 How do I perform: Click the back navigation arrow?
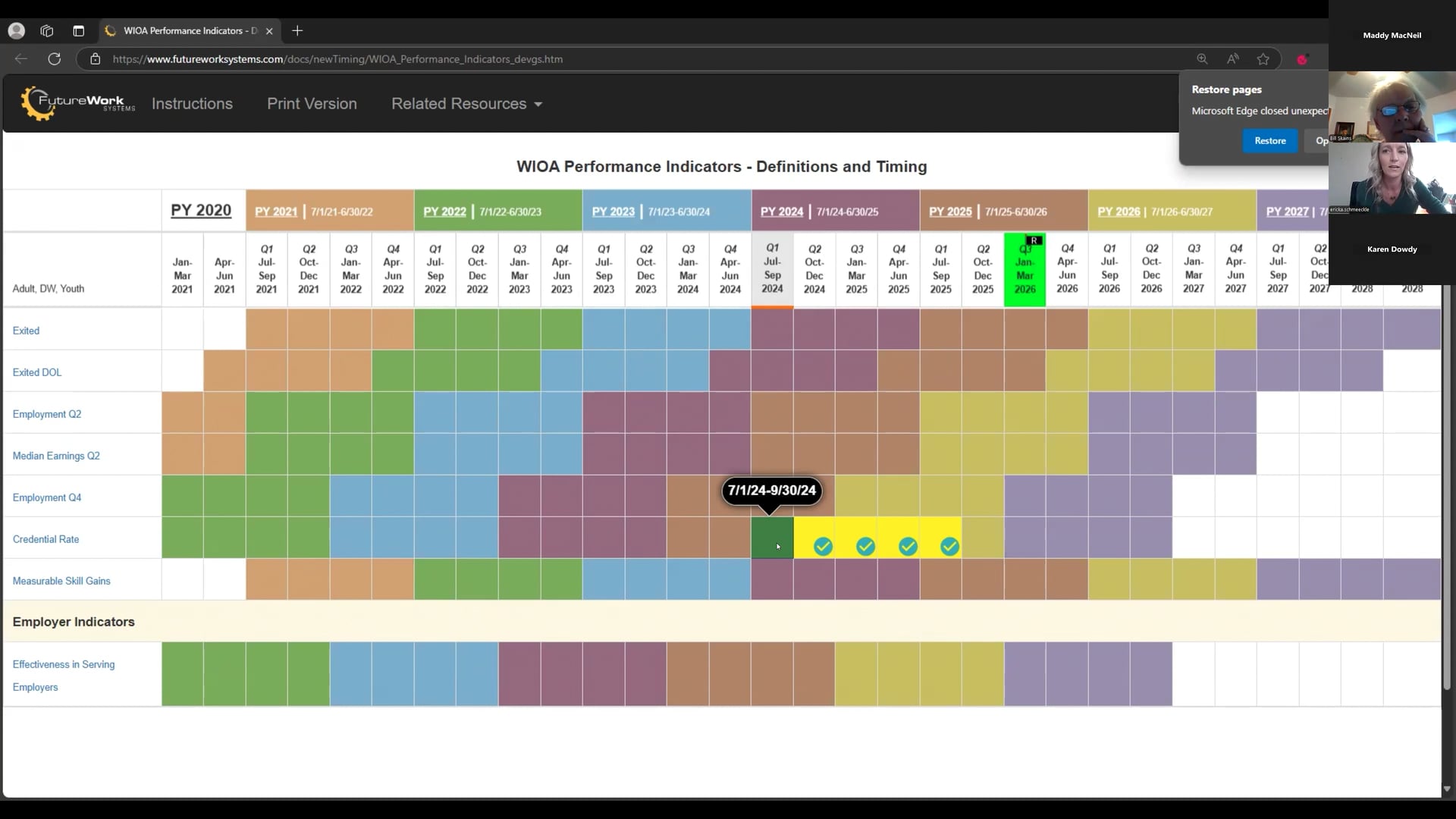click(x=20, y=59)
